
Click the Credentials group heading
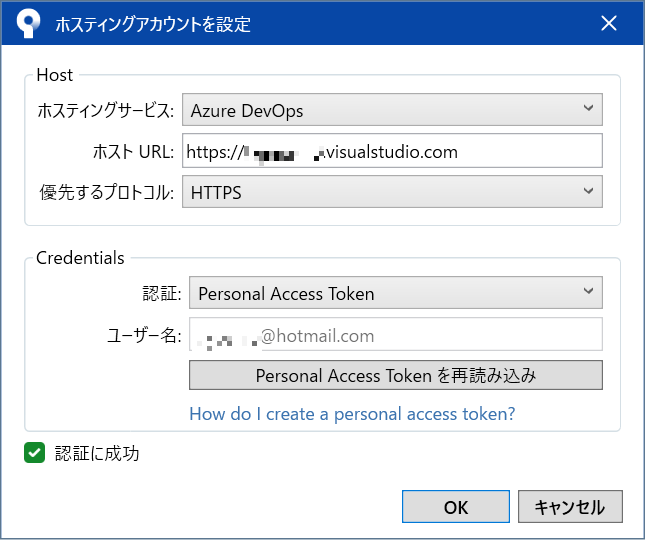coord(80,258)
